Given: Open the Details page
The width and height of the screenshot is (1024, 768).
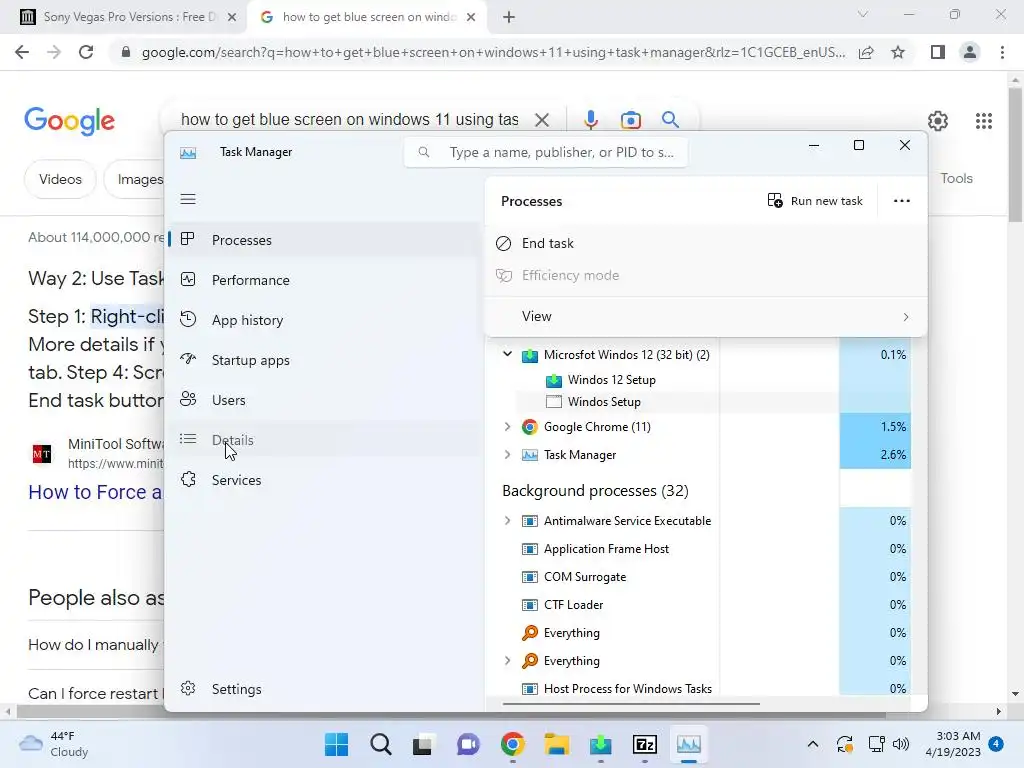Looking at the screenshot, I should [x=323, y=440].
